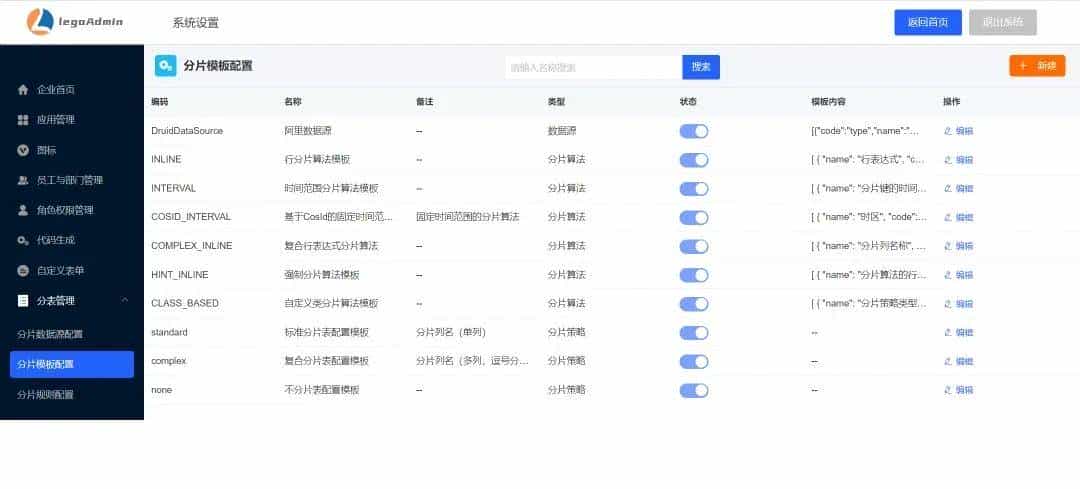Click the icon beside 自定义表单
Screen dimensions: 1080x489
pos(23,271)
